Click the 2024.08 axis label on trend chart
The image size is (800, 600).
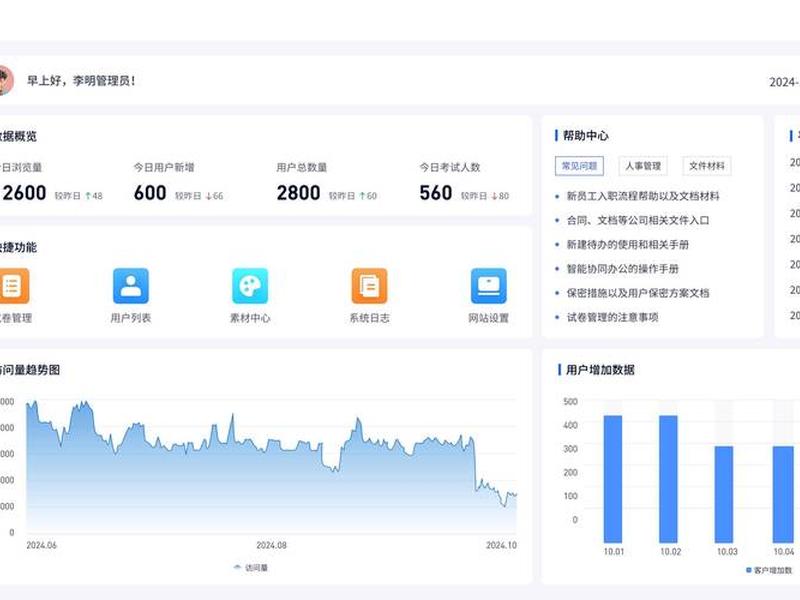[271, 545]
